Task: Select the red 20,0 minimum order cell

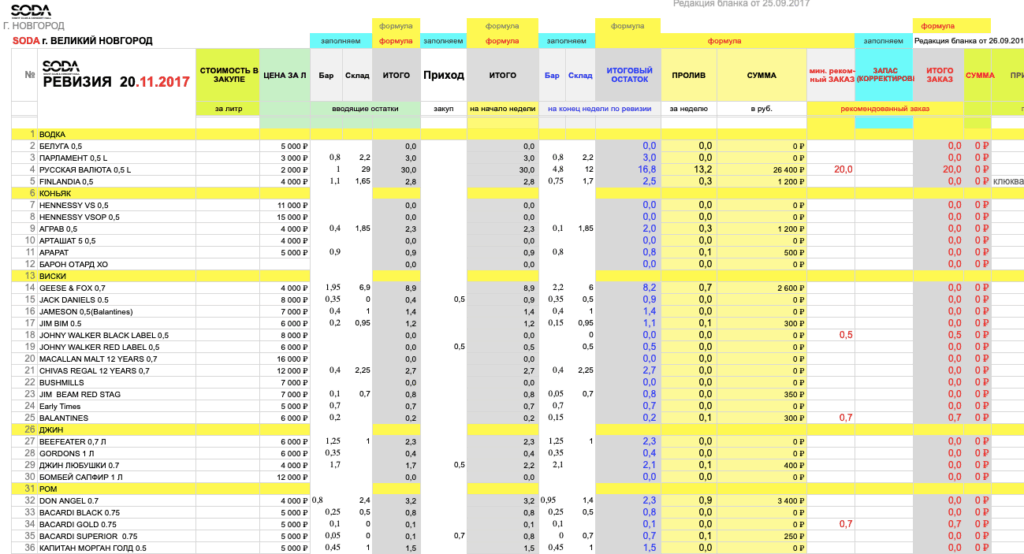Action: tap(840, 169)
